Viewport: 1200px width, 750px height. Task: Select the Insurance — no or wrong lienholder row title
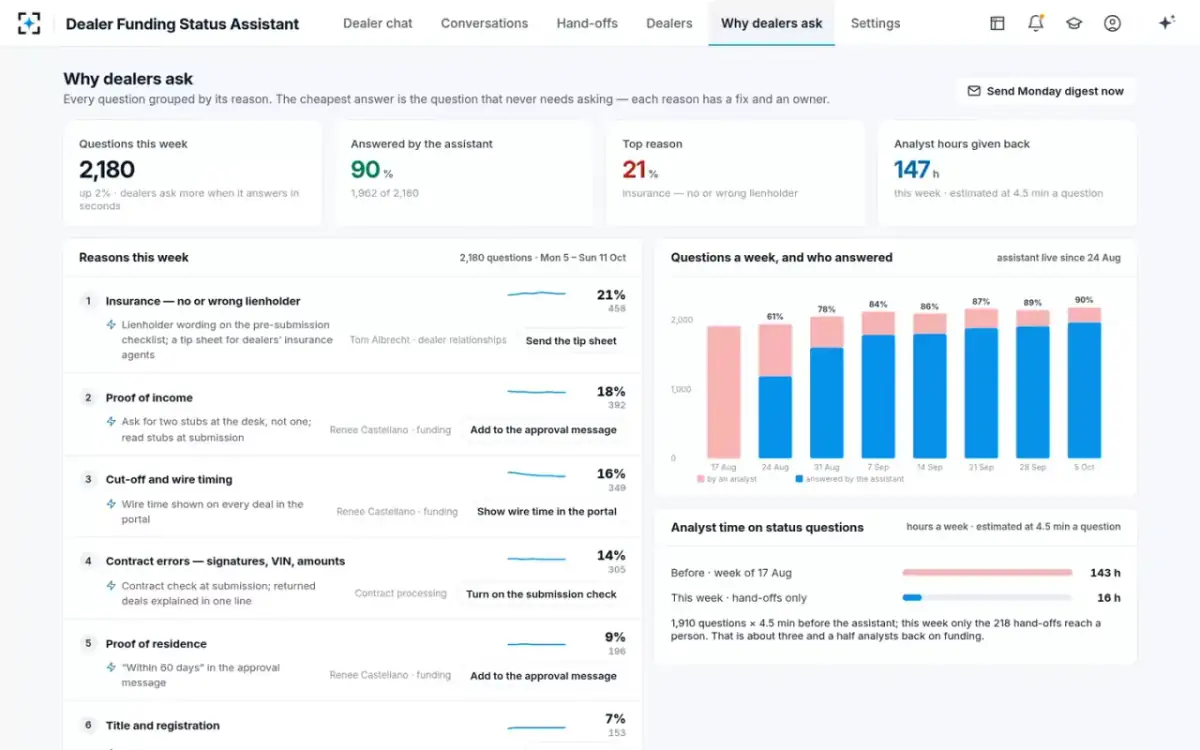pos(203,301)
